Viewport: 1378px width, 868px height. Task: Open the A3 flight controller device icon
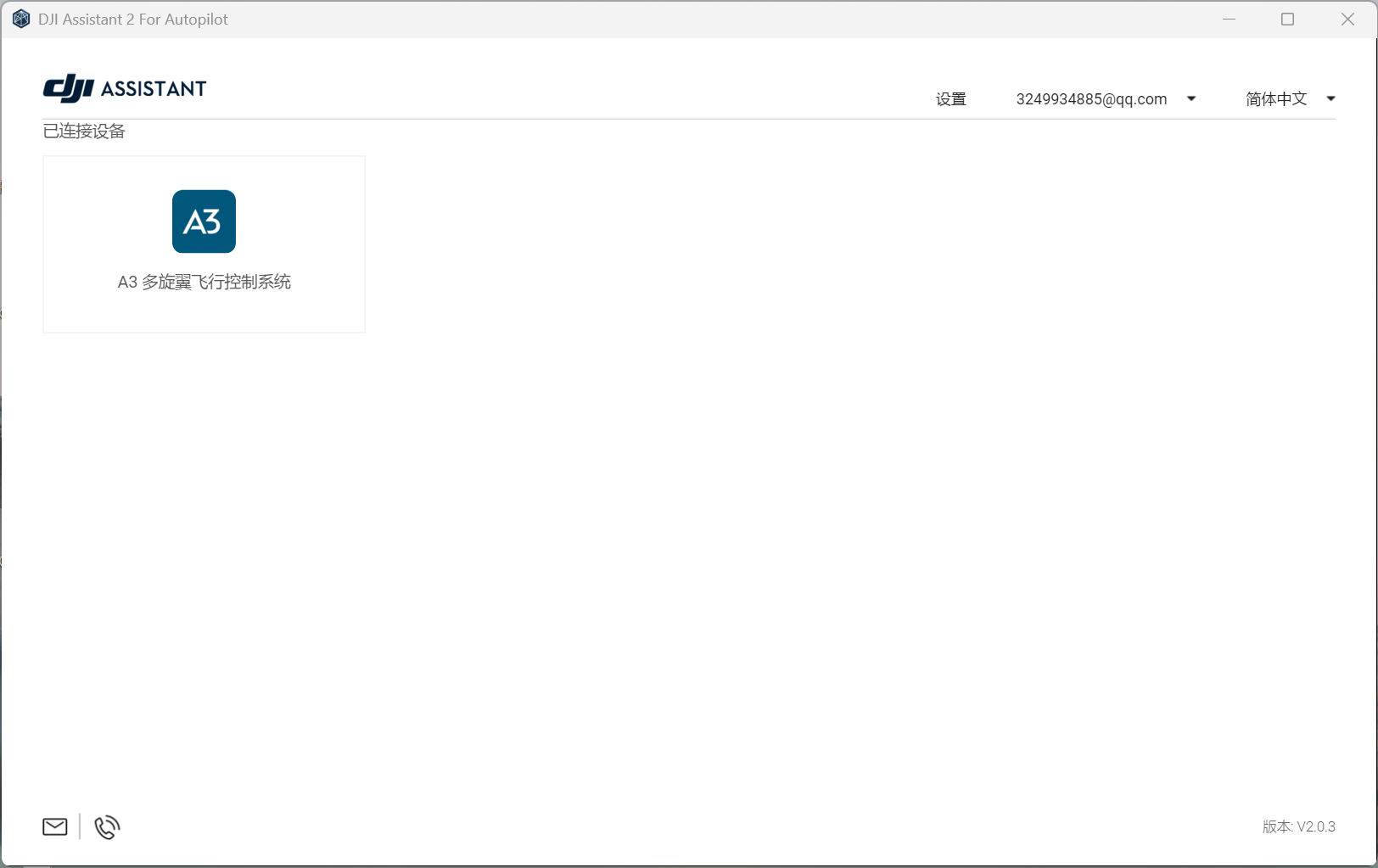coord(204,221)
